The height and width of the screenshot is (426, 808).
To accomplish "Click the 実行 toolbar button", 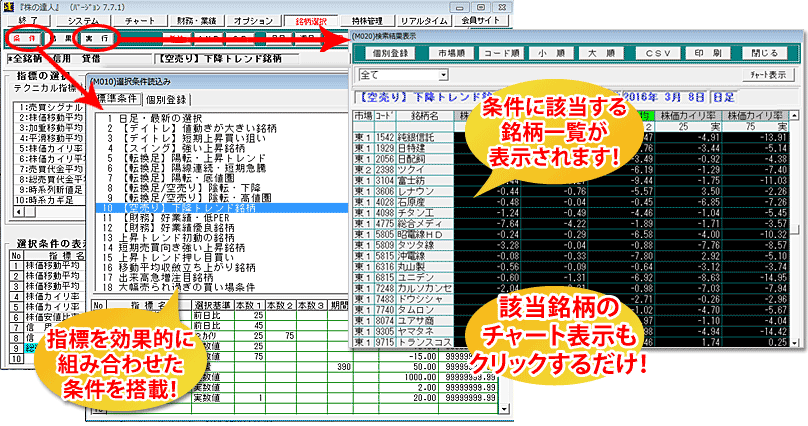I will (97, 39).
